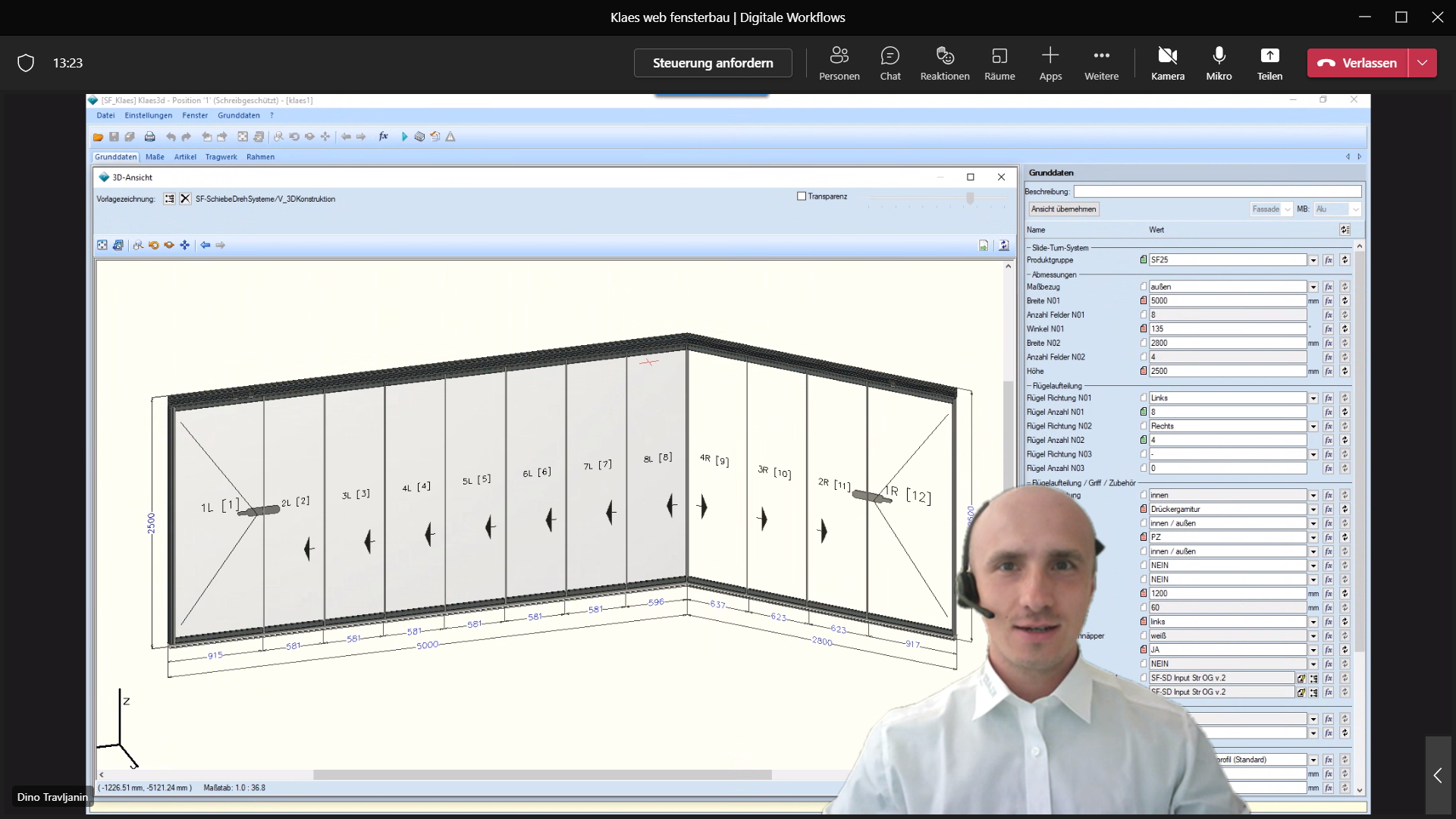Open Personen panel in Teams
Viewport: 1456px width, 819px height.
tap(839, 63)
